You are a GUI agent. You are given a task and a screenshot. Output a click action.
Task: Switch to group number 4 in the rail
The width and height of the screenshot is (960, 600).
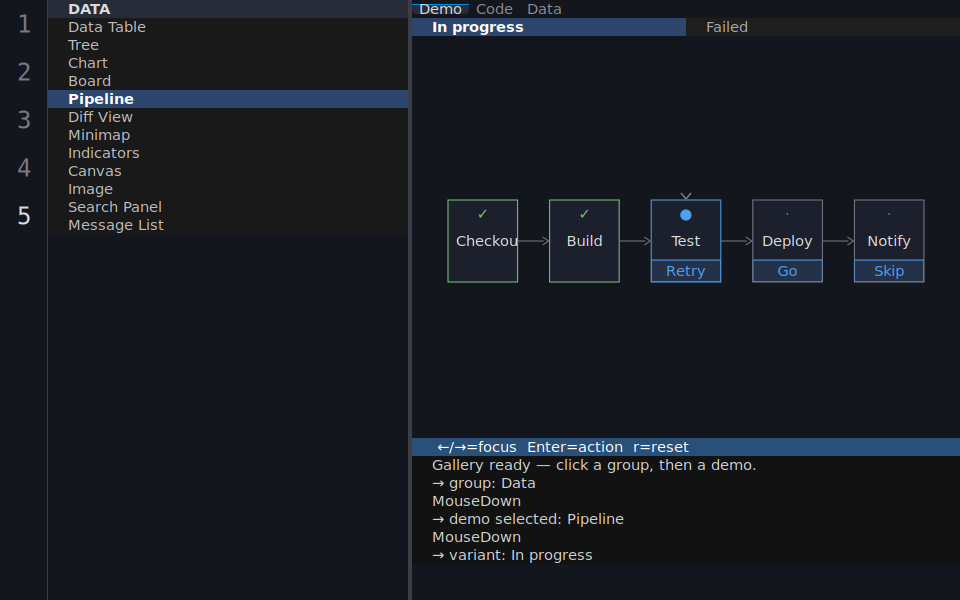(x=24, y=168)
